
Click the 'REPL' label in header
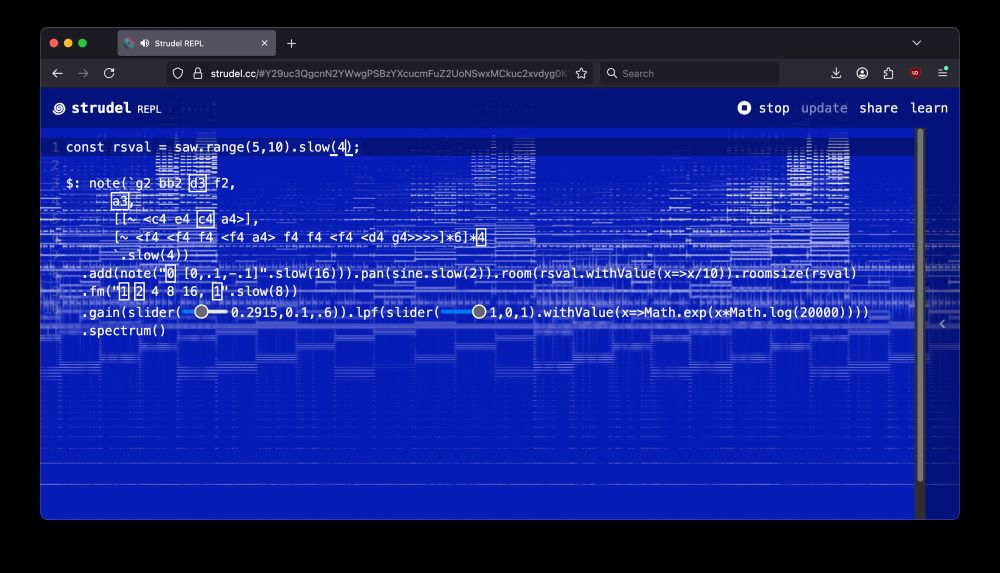[149, 109]
